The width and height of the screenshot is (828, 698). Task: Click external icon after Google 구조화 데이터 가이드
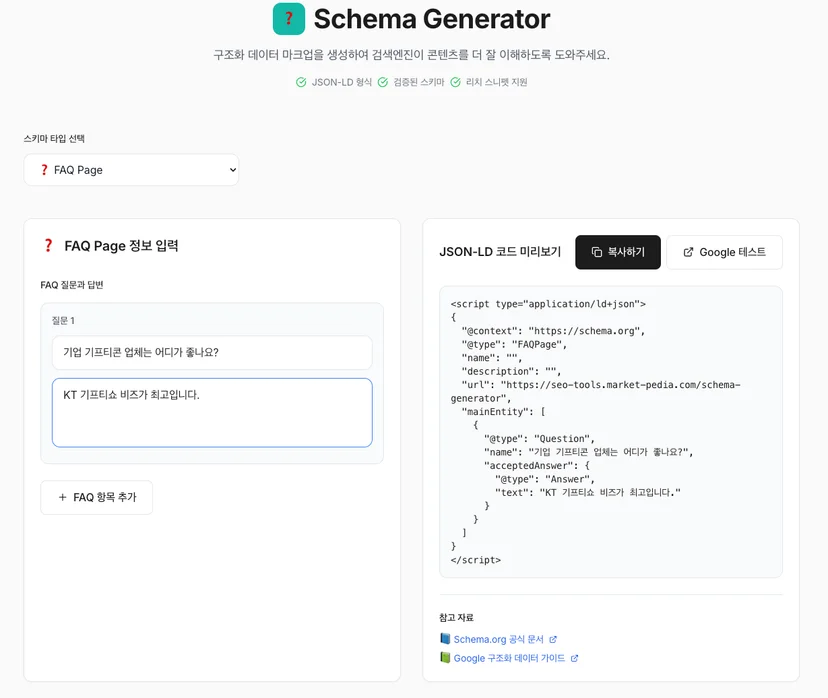point(575,658)
